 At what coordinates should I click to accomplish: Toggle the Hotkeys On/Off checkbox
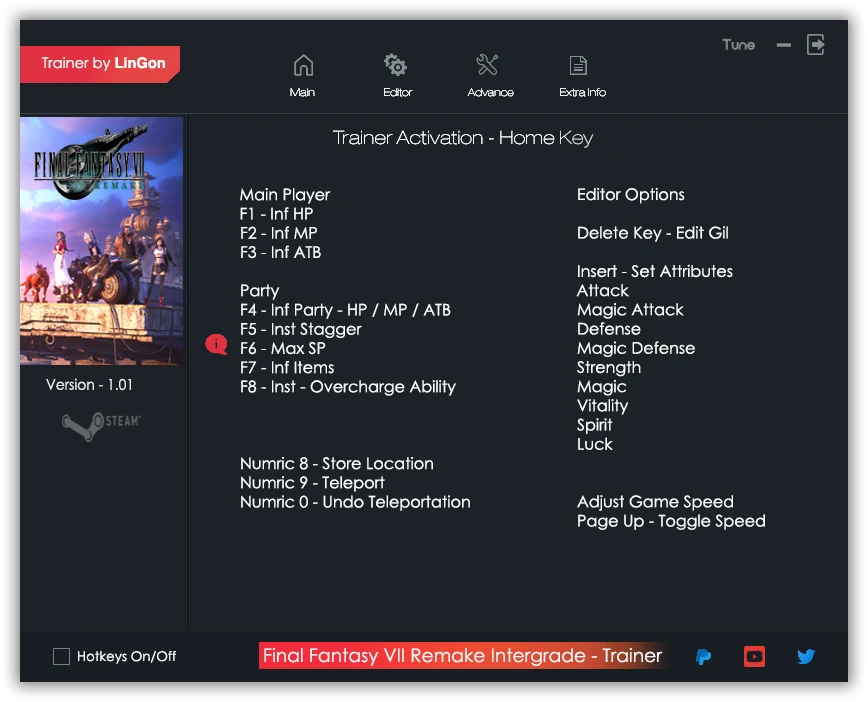[61, 657]
